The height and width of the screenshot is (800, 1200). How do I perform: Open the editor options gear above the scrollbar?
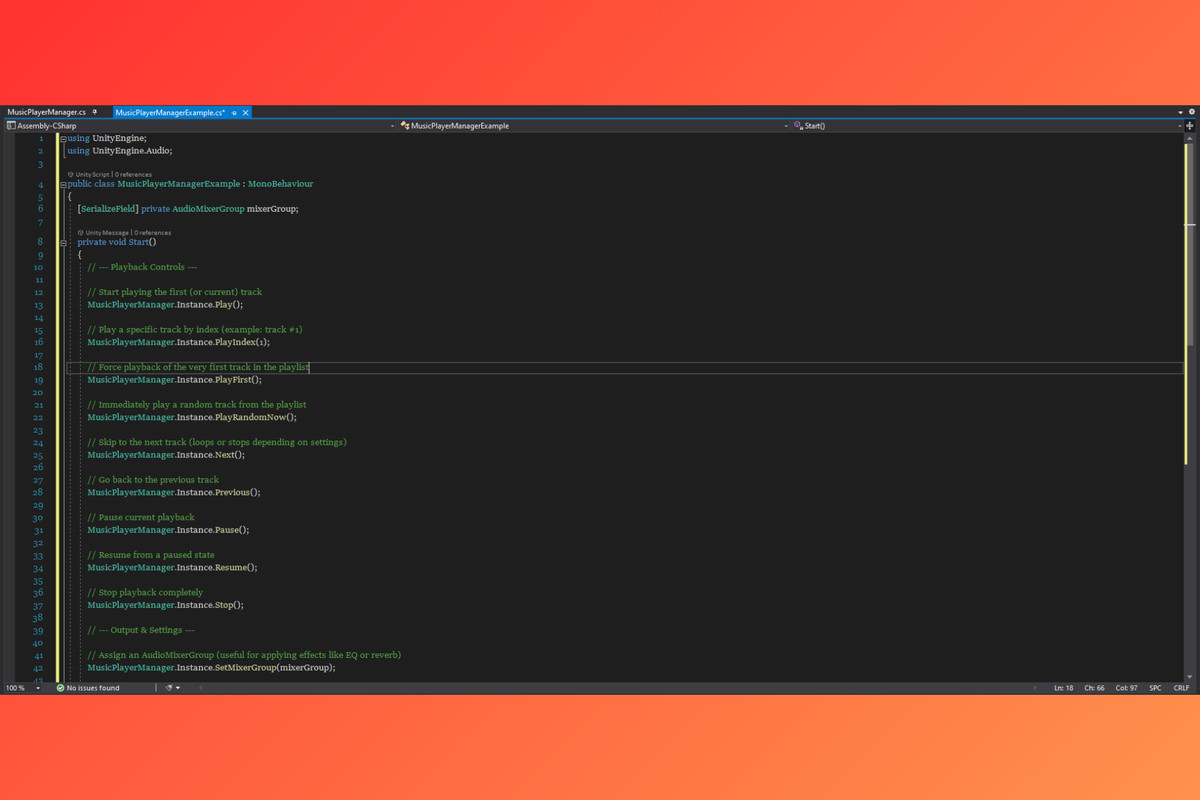pos(1192,112)
